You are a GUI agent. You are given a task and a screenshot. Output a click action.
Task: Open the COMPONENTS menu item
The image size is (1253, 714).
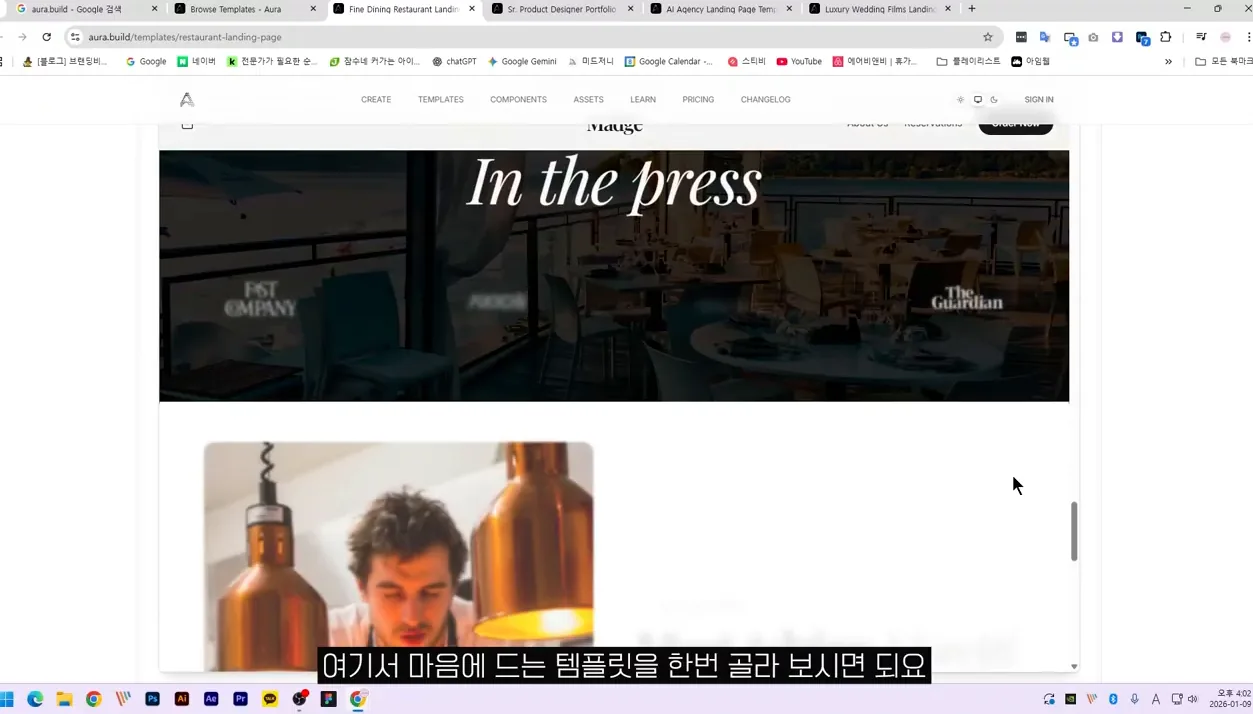pyautogui.click(x=518, y=99)
